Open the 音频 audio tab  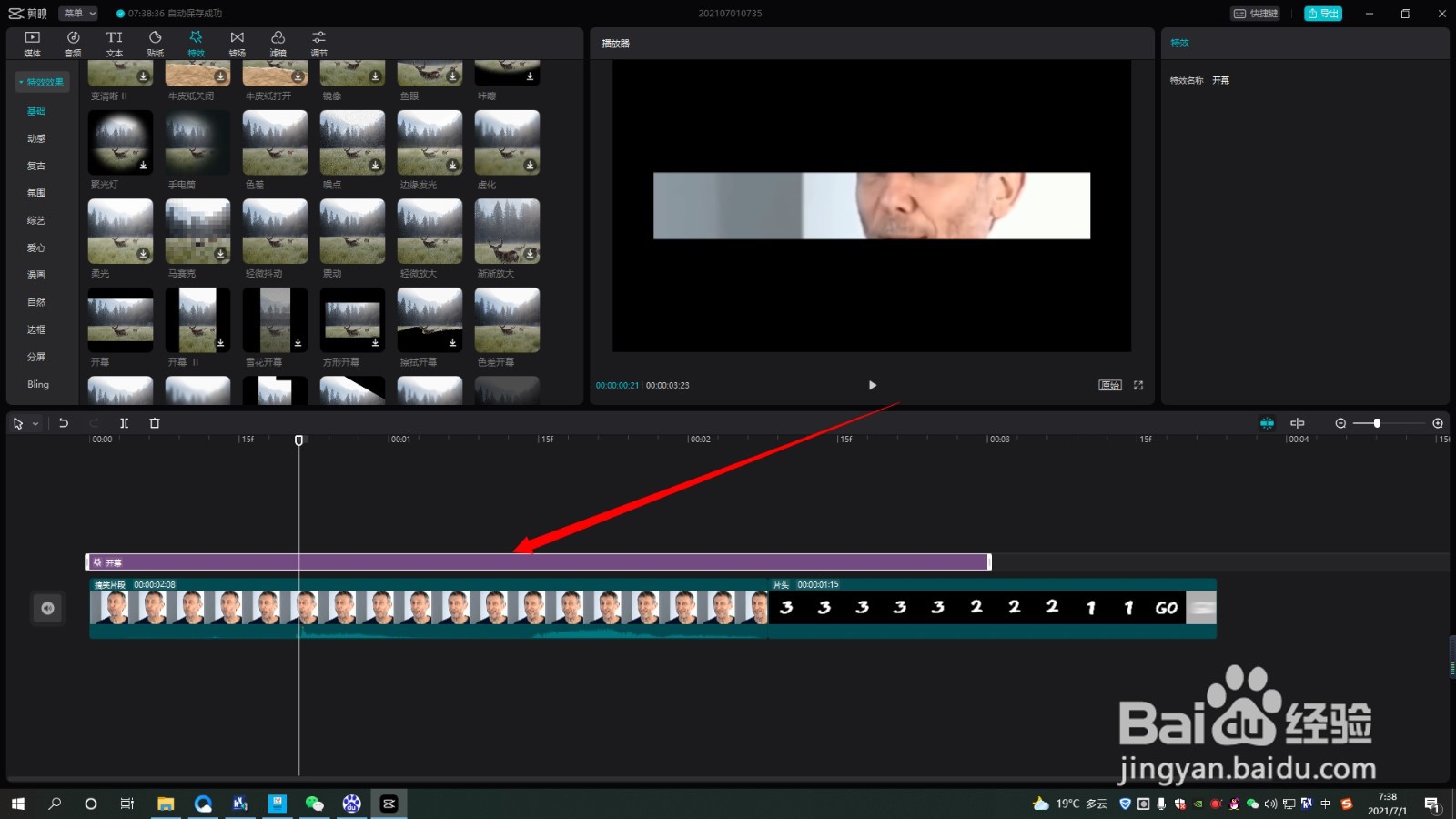click(x=73, y=43)
